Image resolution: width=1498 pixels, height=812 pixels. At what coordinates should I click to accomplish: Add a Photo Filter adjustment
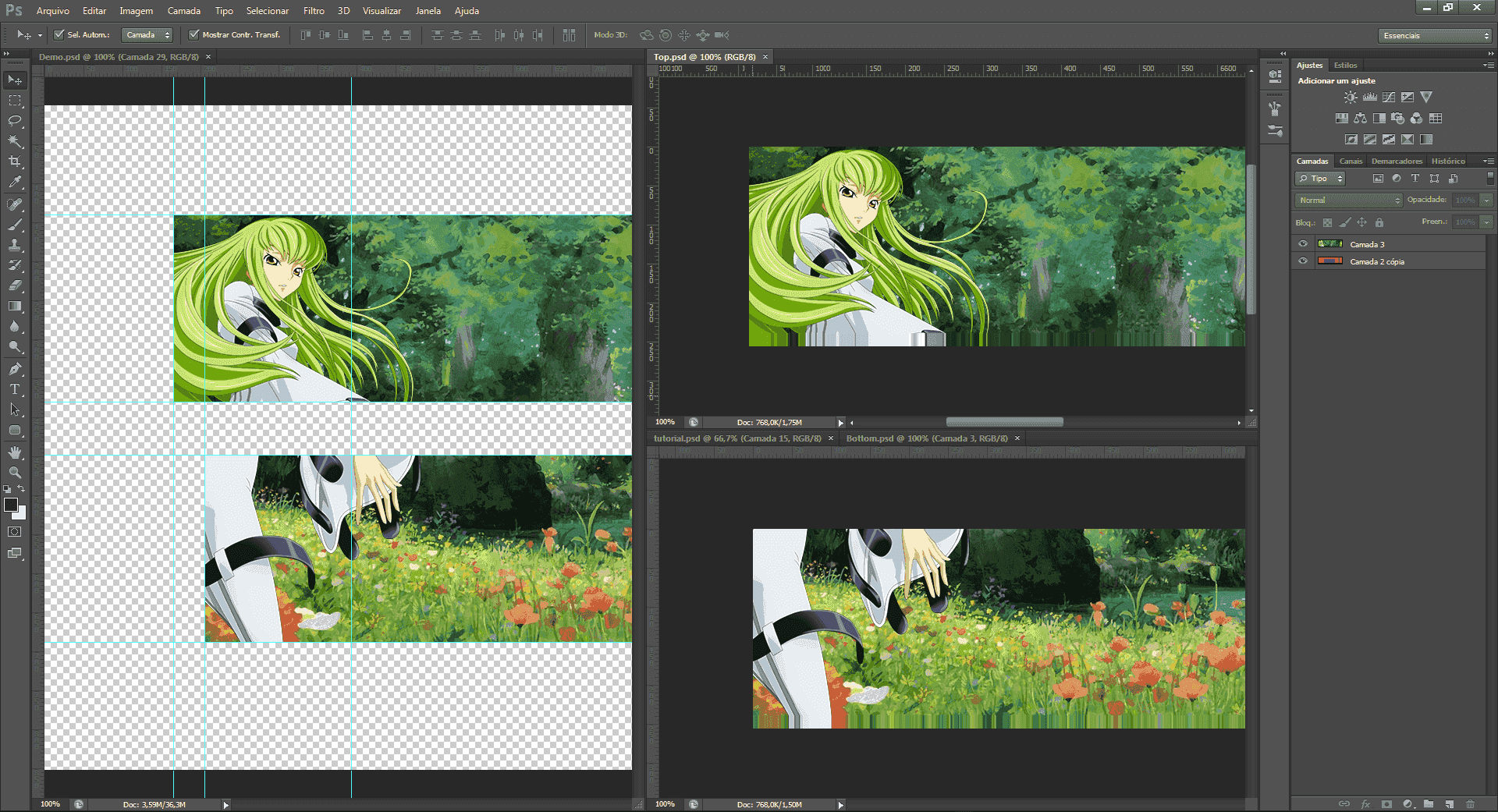point(1397,119)
